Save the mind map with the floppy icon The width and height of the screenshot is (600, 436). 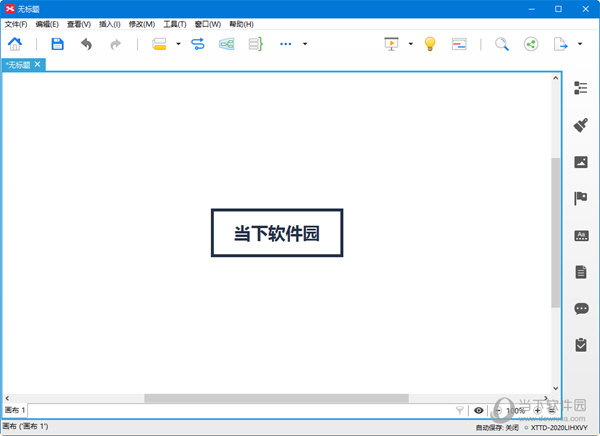(x=57, y=44)
